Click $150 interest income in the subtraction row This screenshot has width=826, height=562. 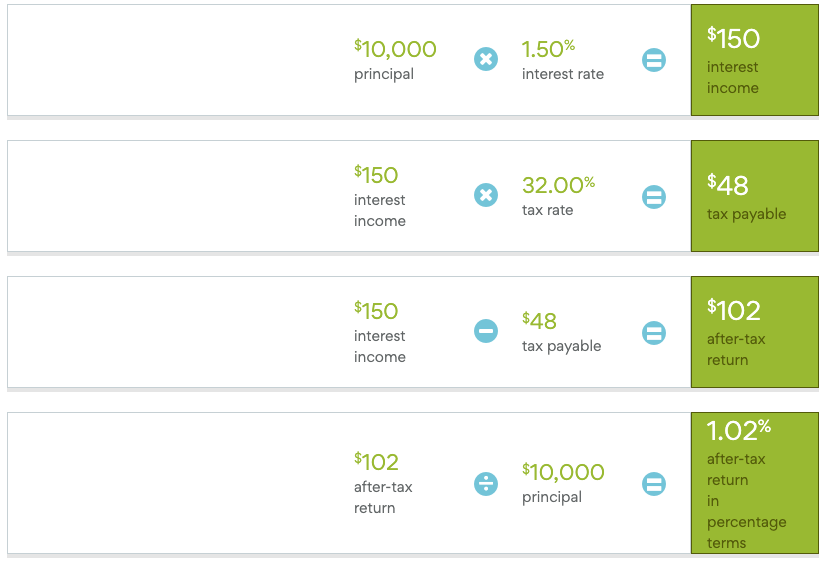377,311
